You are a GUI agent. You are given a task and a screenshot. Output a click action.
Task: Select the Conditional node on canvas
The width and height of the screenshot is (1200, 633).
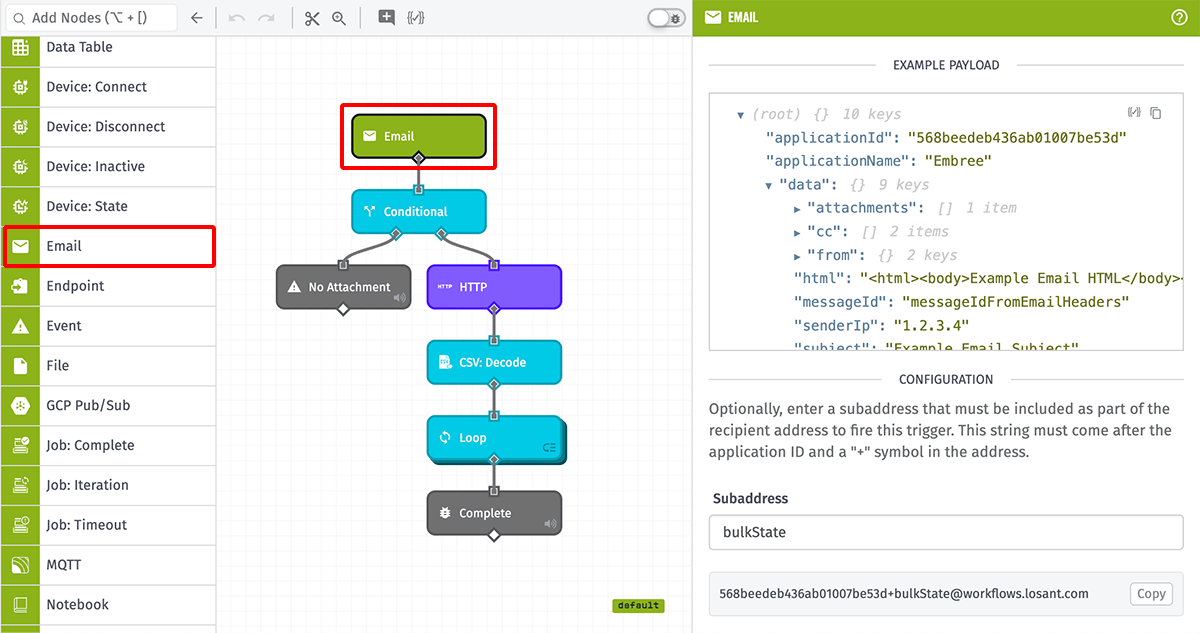click(x=418, y=211)
